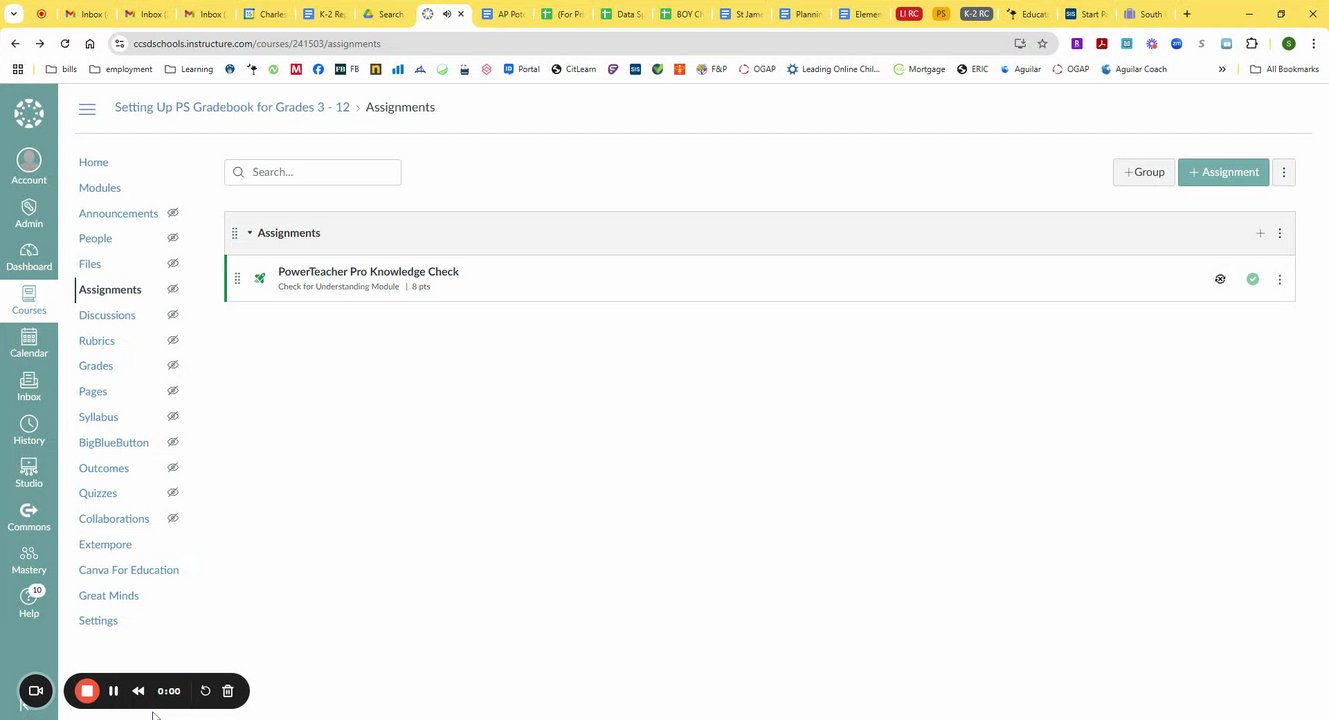This screenshot has width=1329, height=720.
Task: Pause the screen recording
Action: (x=113, y=691)
